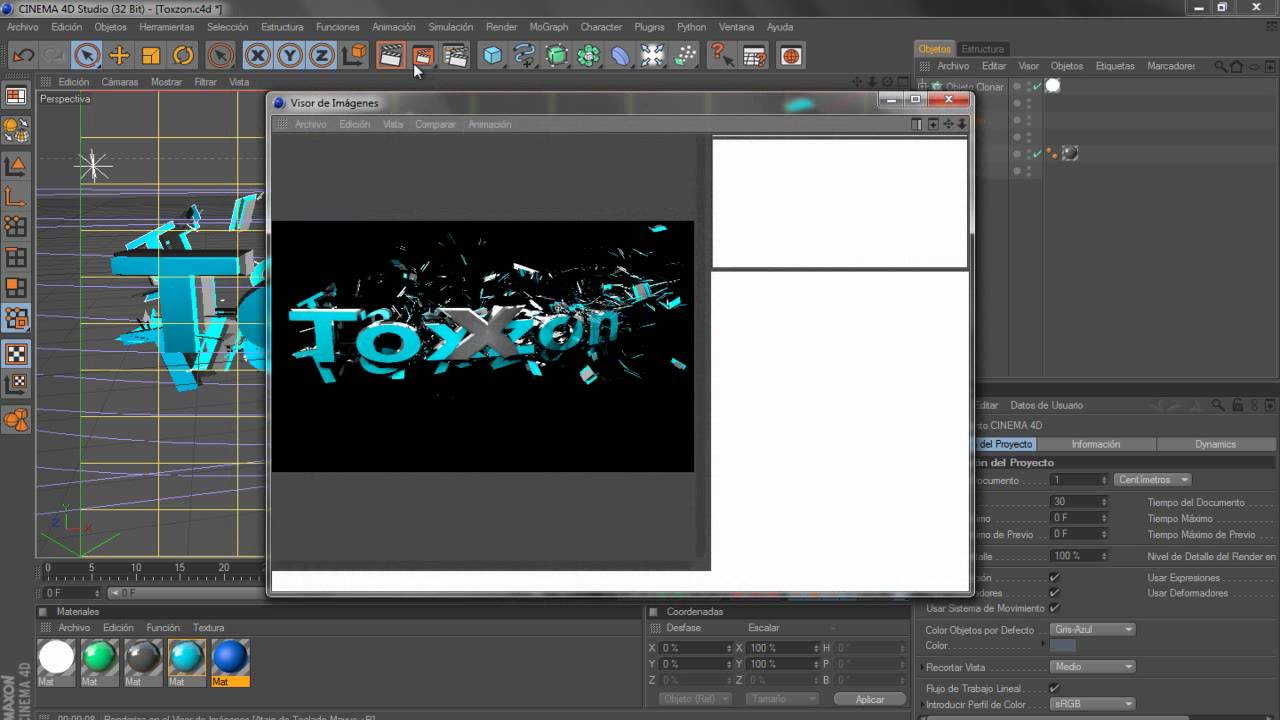
Task: Toggle the Z axis lock
Action: [x=321, y=56]
